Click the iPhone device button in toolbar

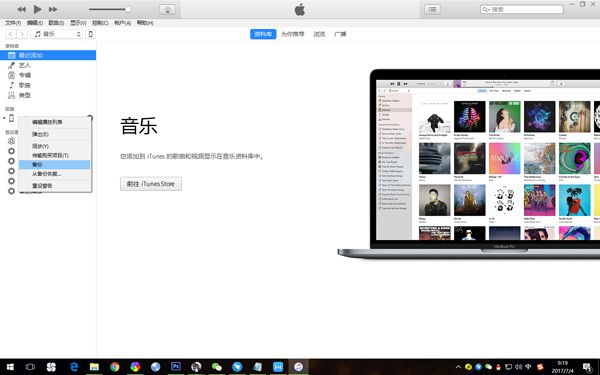coord(90,34)
